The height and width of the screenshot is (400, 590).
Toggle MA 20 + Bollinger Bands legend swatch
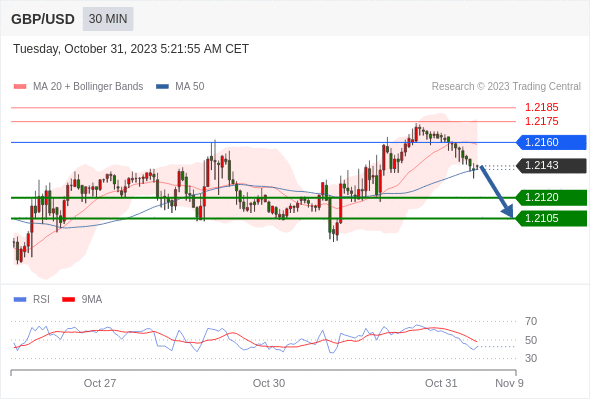tap(20, 87)
